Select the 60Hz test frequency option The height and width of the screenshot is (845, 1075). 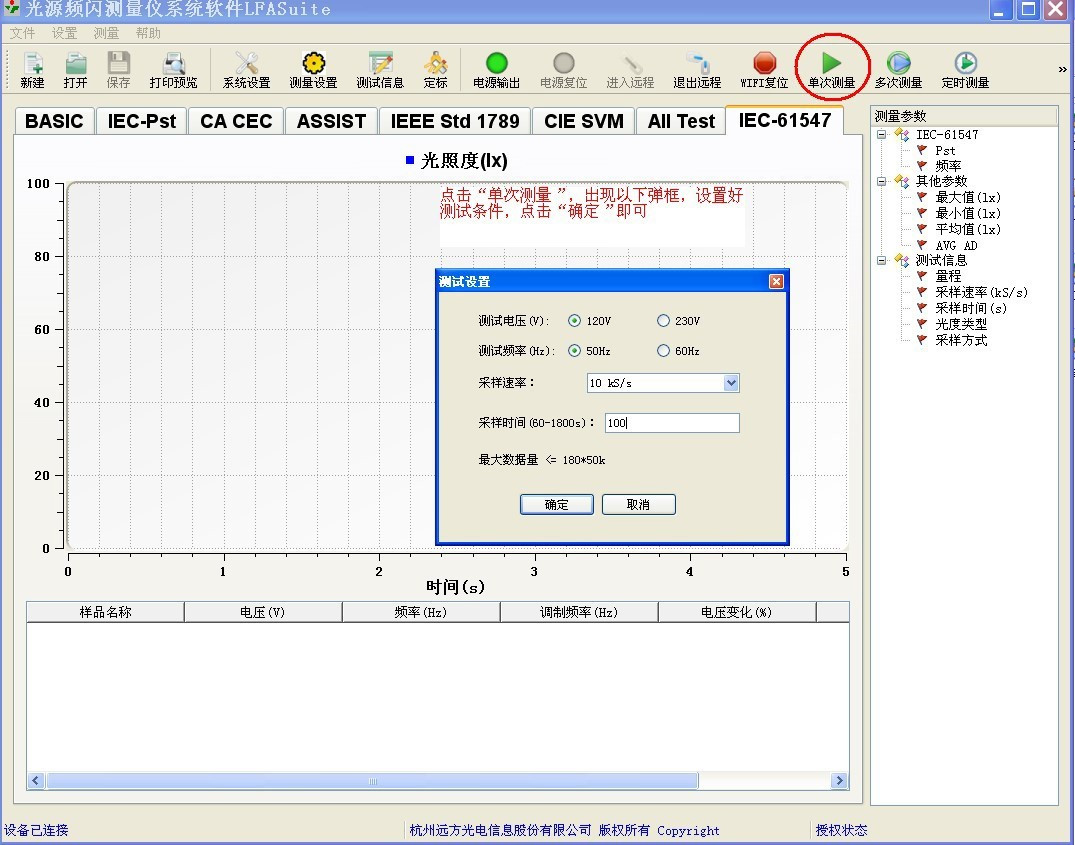point(663,351)
